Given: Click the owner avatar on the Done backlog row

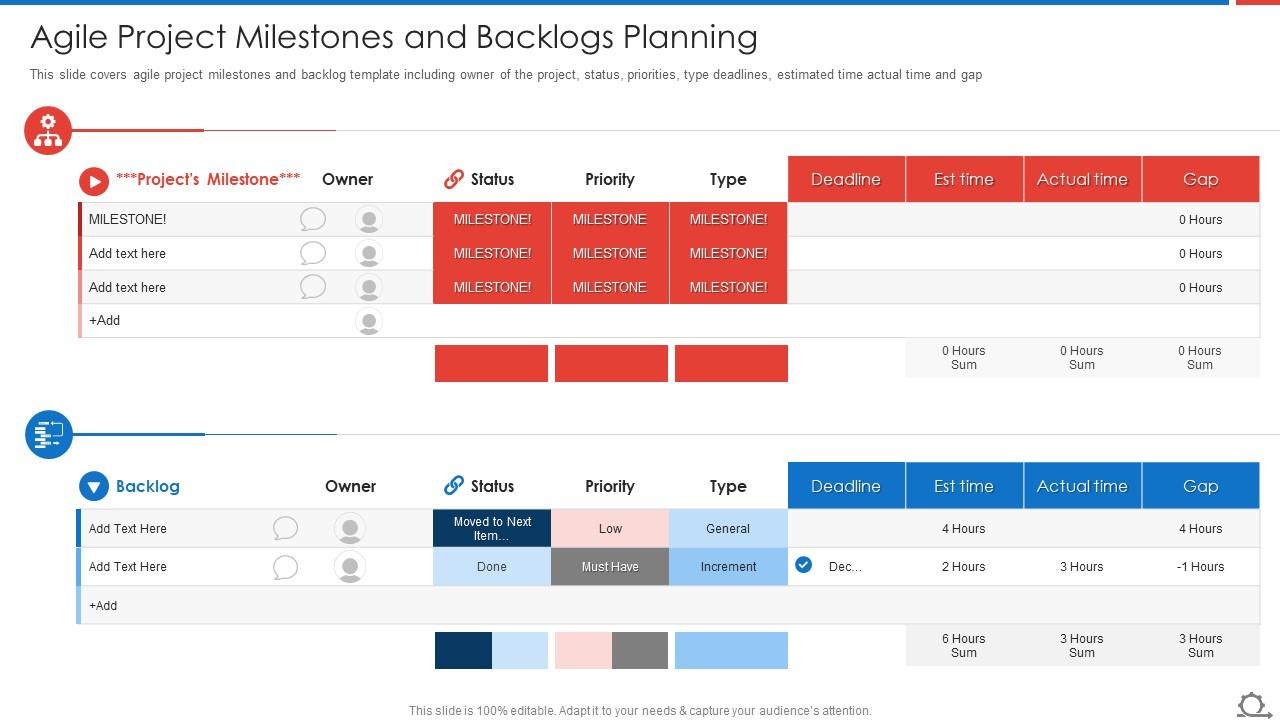Looking at the screenshot, I should click(x=349, y=566).
